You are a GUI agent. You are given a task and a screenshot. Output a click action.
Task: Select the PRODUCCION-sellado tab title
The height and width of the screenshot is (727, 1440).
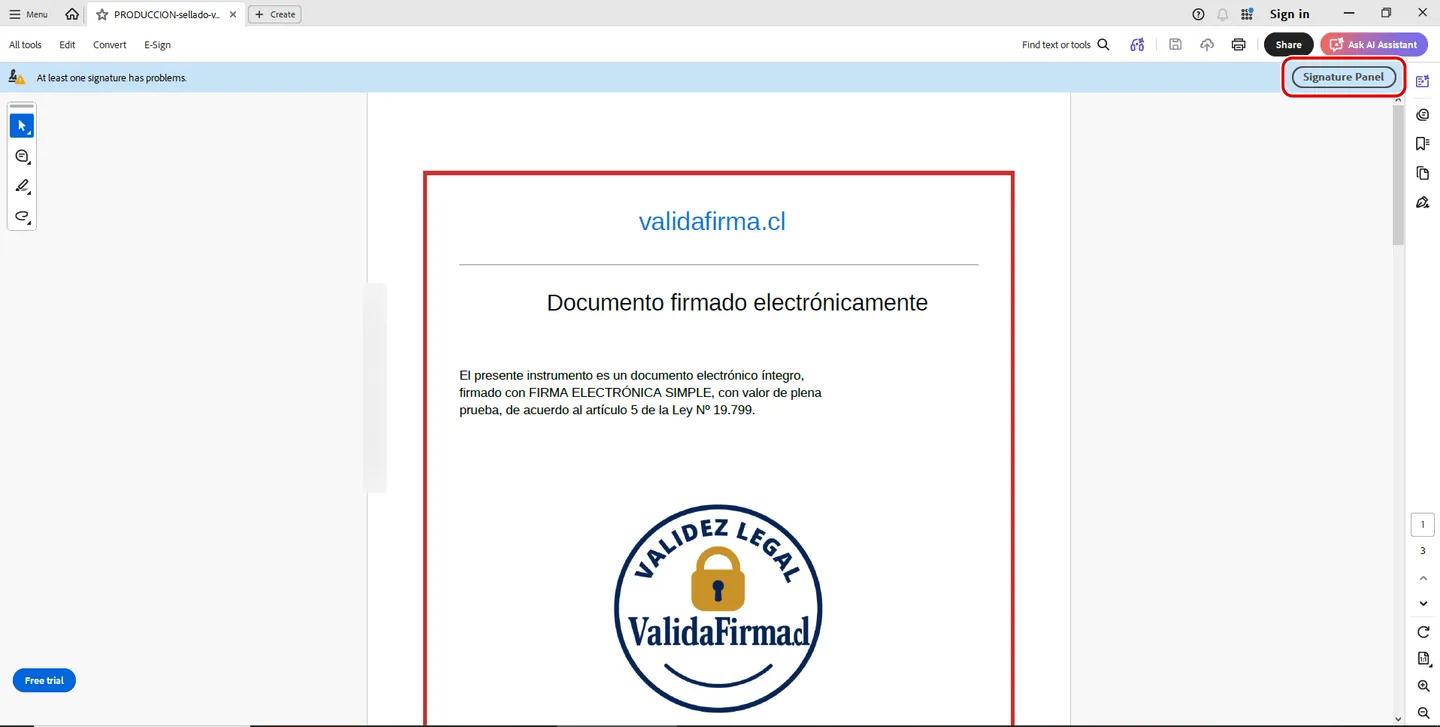pos(166,15)
